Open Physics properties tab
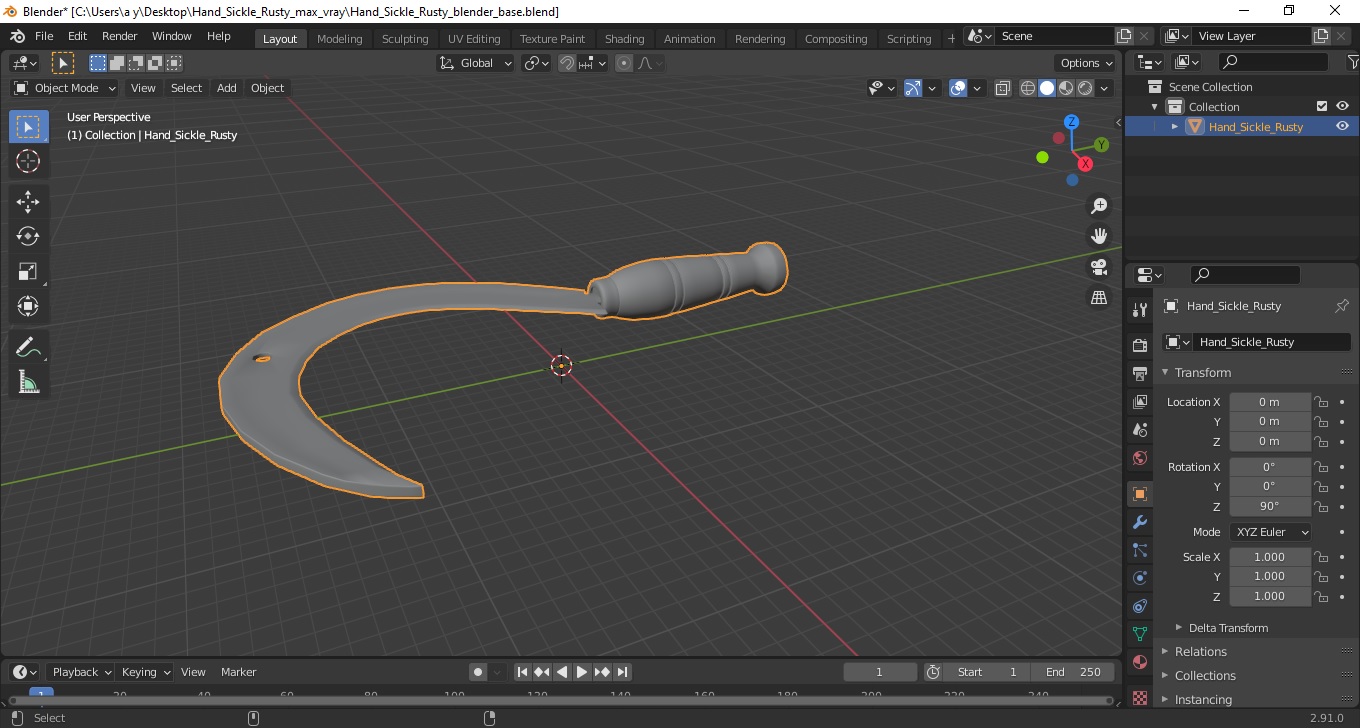The width and height of the screenshot is (1360, 728). [x=1140, y=578]
